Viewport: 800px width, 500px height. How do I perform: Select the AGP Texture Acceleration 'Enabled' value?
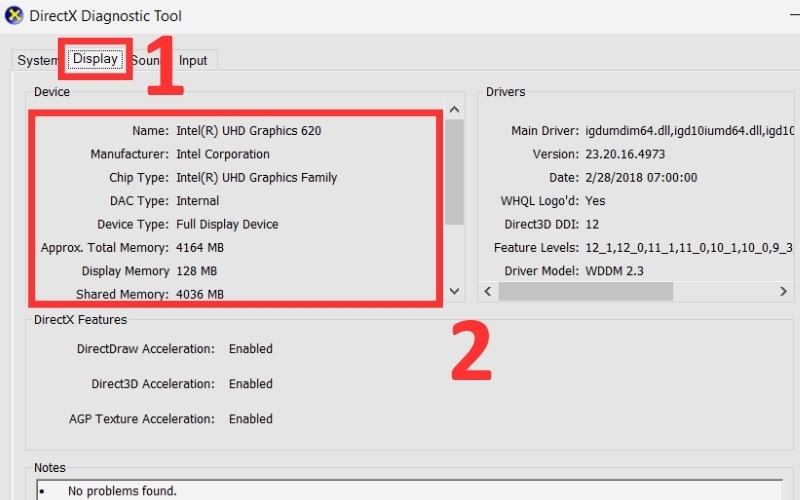[x=251, y=419]
